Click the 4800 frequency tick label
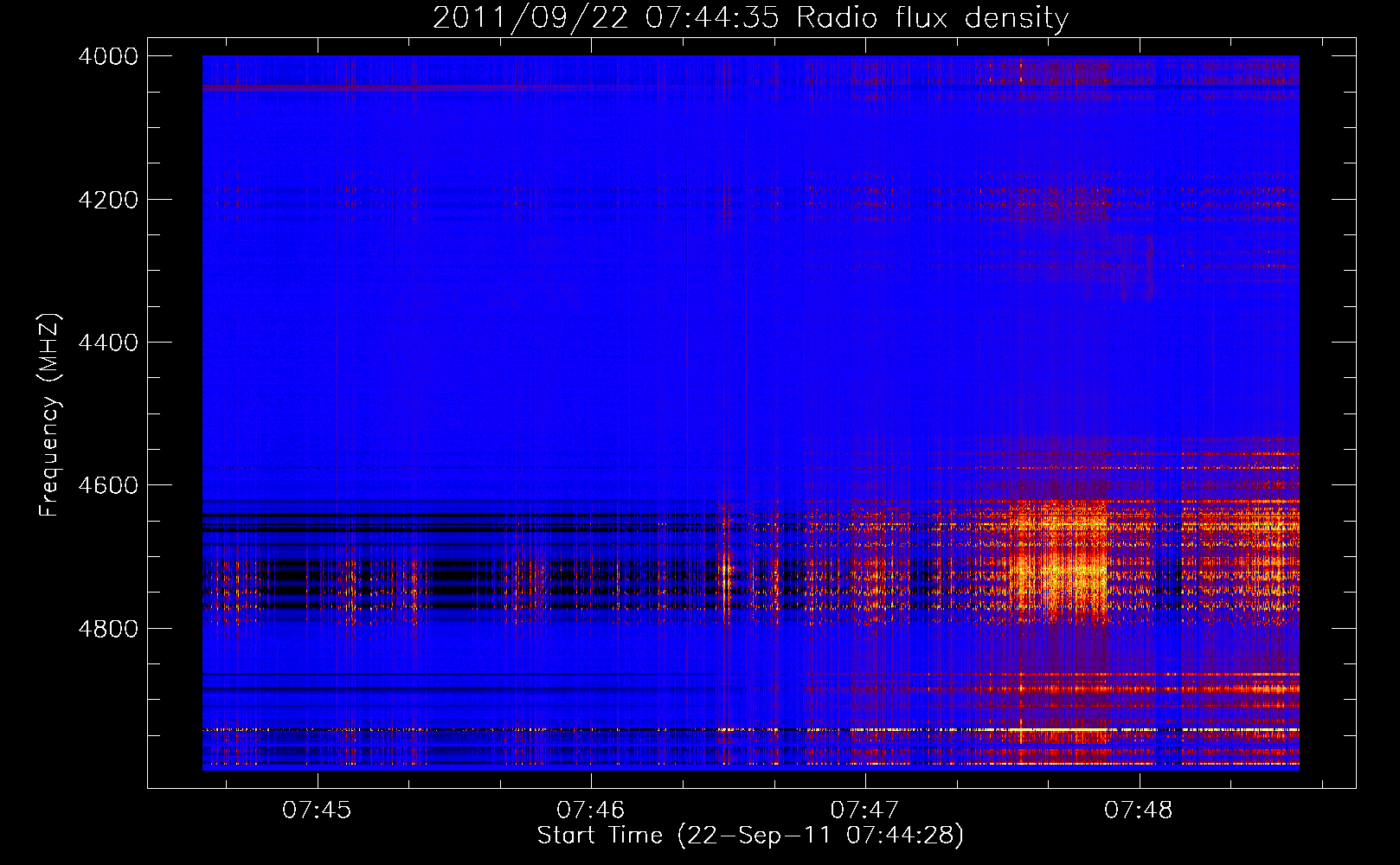This screenshot has width=1400, height=865. pyautogui.click(x=108, y=628)
